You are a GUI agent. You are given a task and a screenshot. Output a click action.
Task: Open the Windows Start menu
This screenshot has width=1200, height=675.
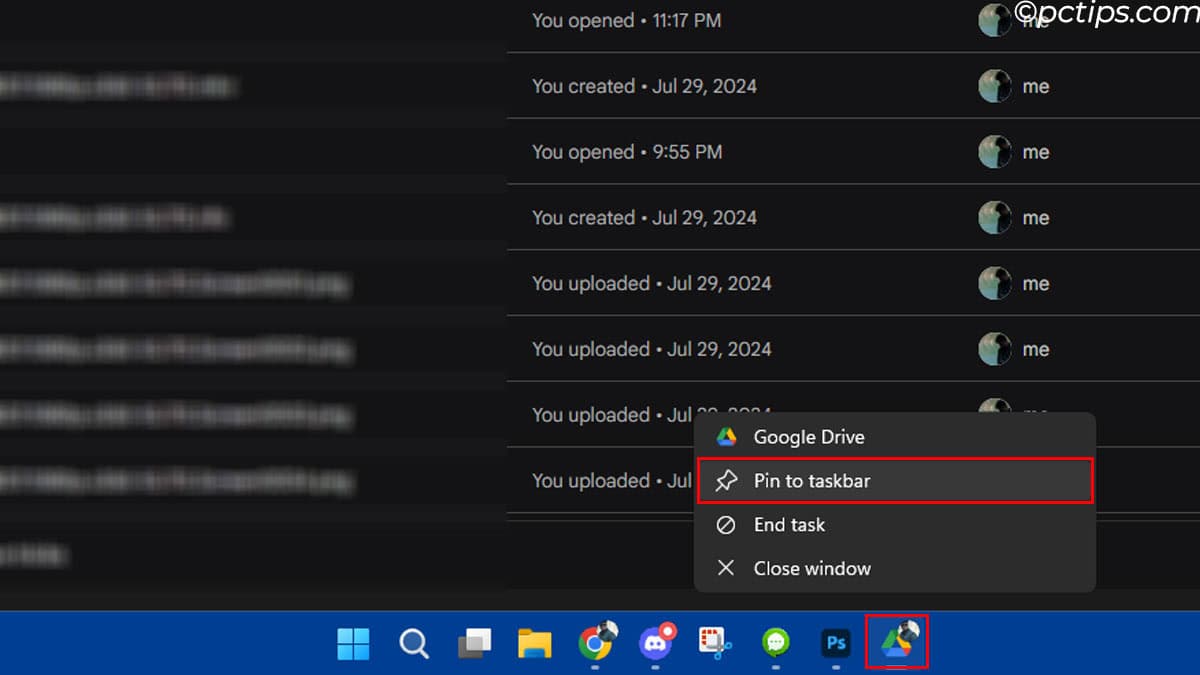click(353, 643)
